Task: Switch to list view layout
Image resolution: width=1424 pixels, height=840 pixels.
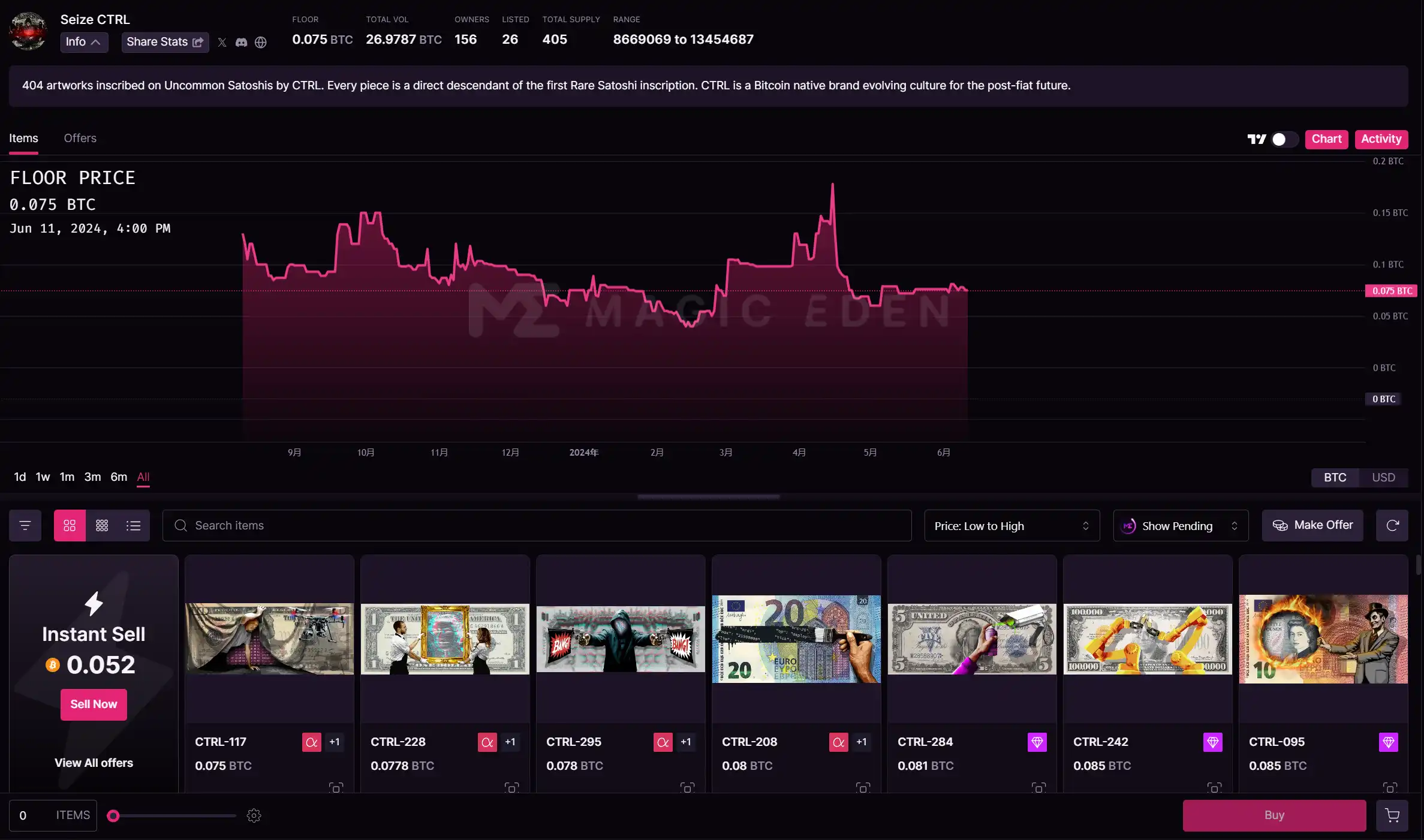Action: click(x=133, y=526)
